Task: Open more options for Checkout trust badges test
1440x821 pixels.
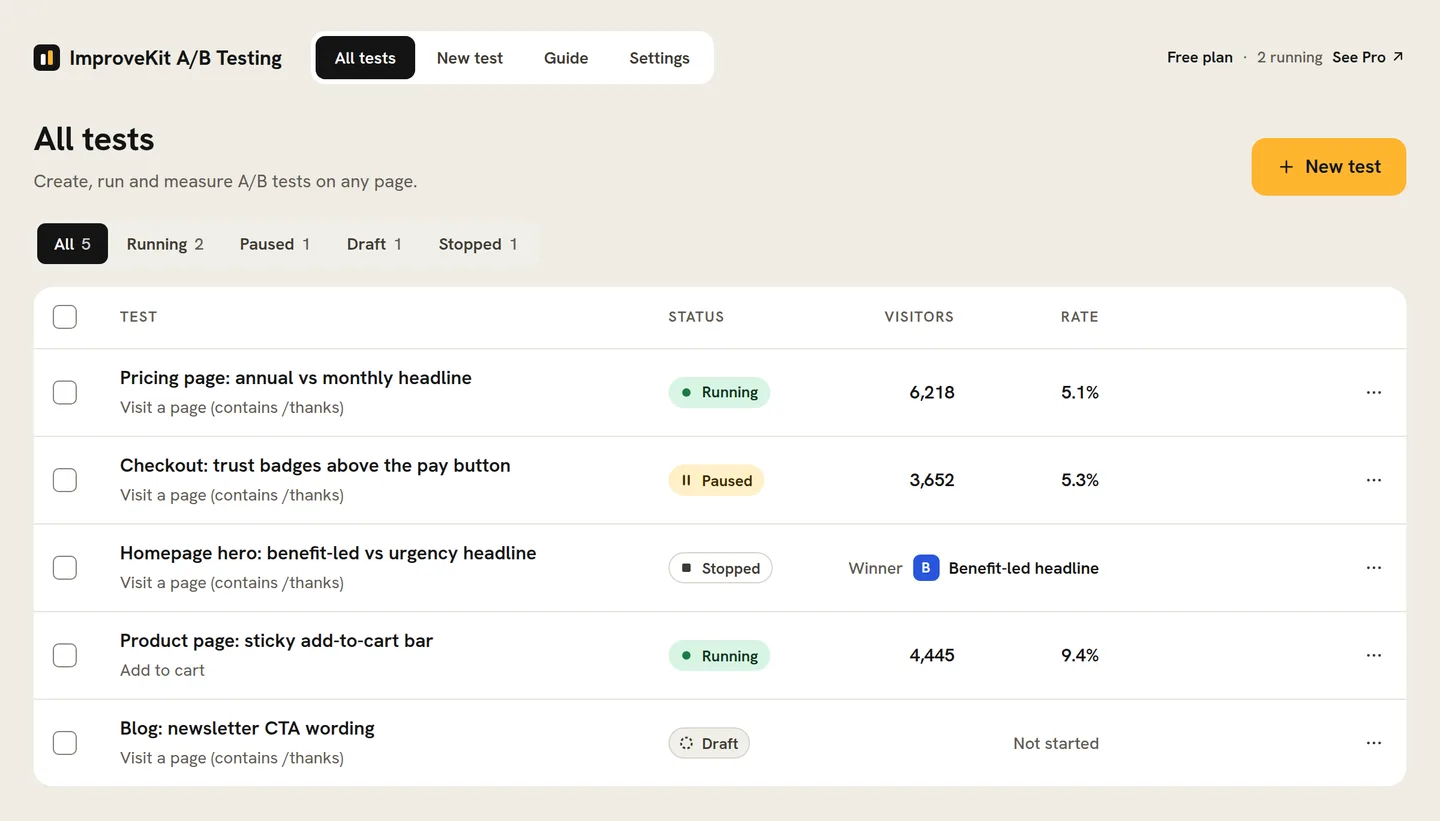Action: point(1374,480)
